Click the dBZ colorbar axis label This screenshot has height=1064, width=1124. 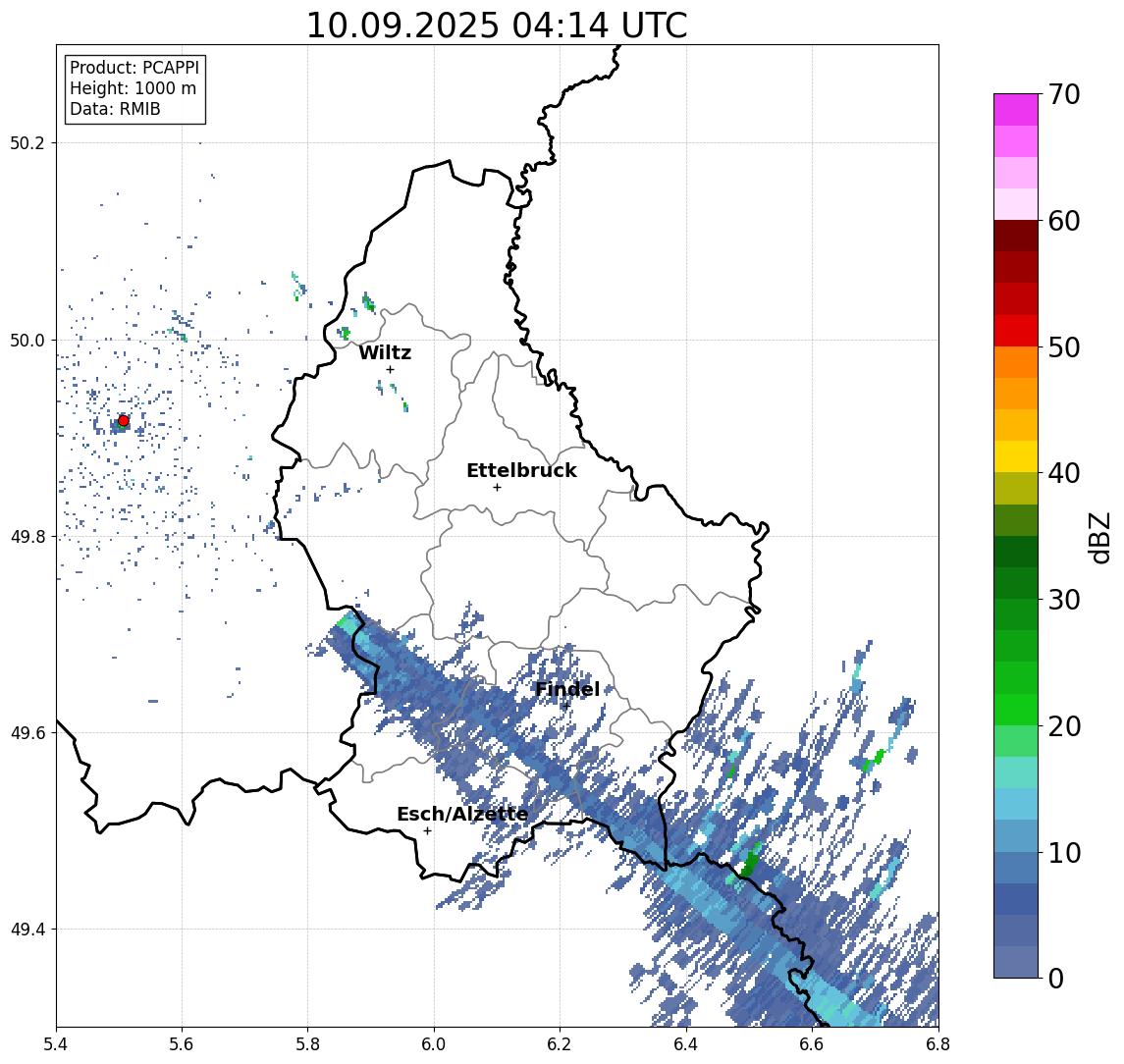point(1098,536)
